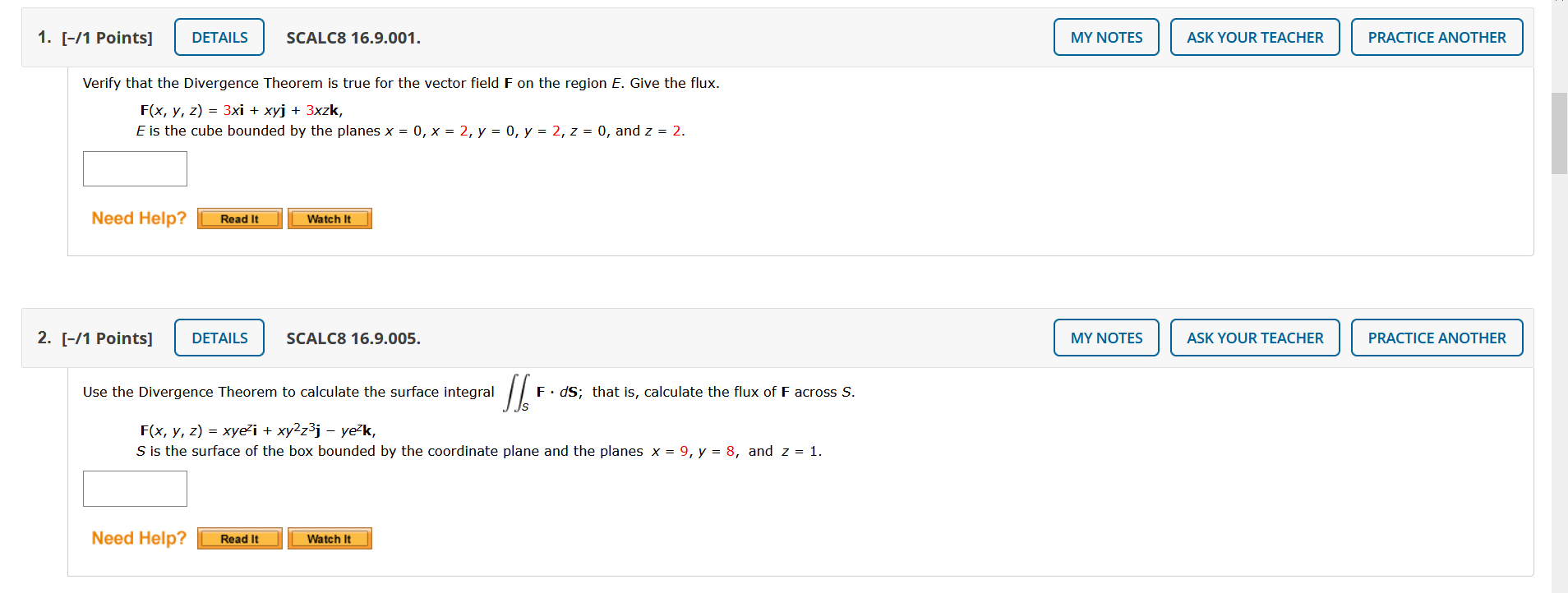Click the Watch It video button under question 1
This screenshot has width=1568, height=593.
(330, 218)
